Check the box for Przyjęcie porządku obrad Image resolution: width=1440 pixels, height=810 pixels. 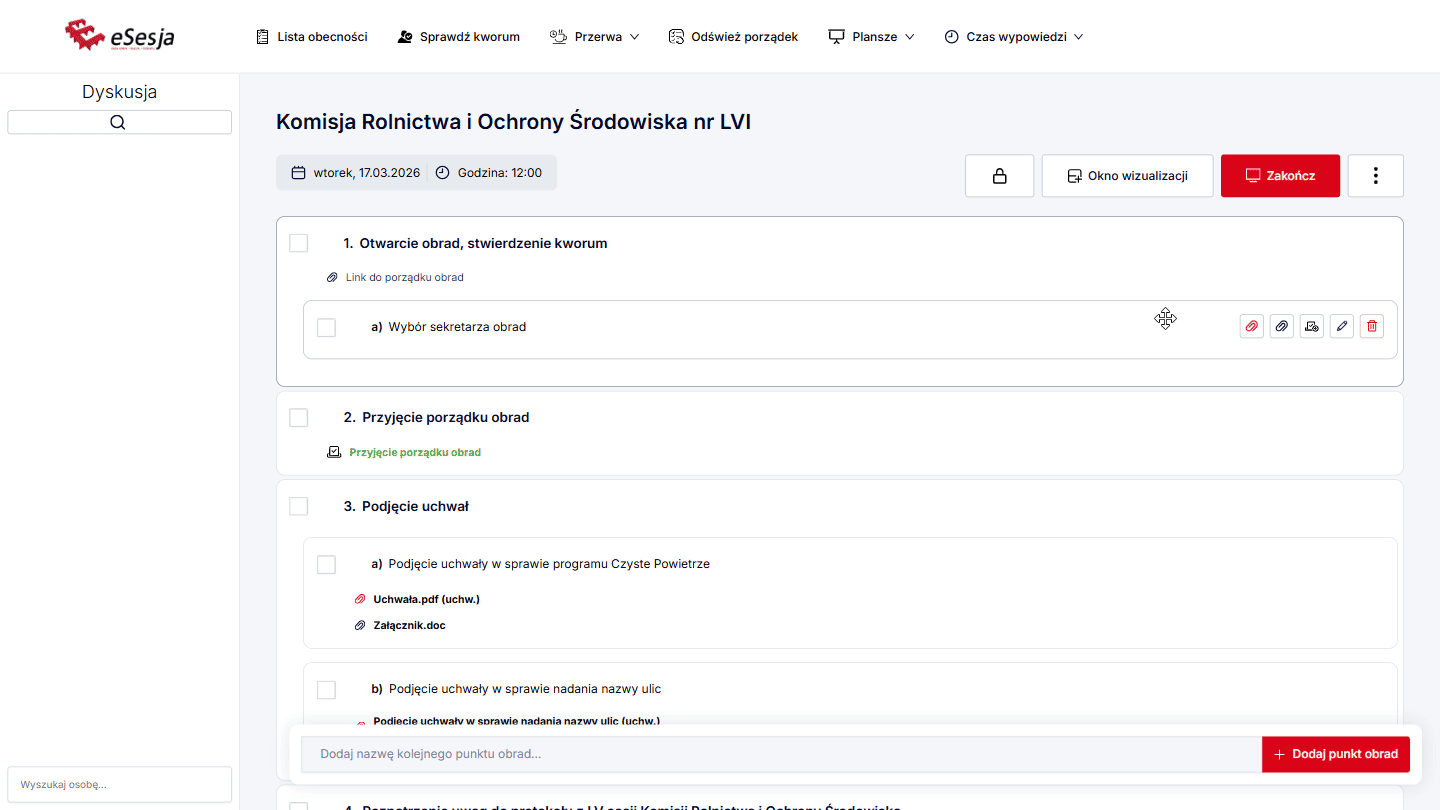pyautogui.click(x=298, y=417)
